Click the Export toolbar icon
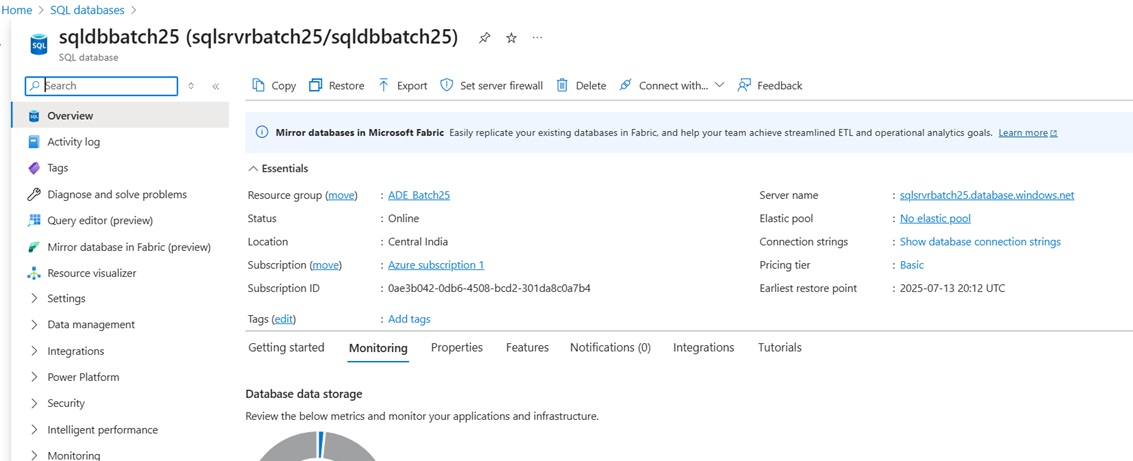The width and height of the screenshot is (1133, 461). pos(384,86)
